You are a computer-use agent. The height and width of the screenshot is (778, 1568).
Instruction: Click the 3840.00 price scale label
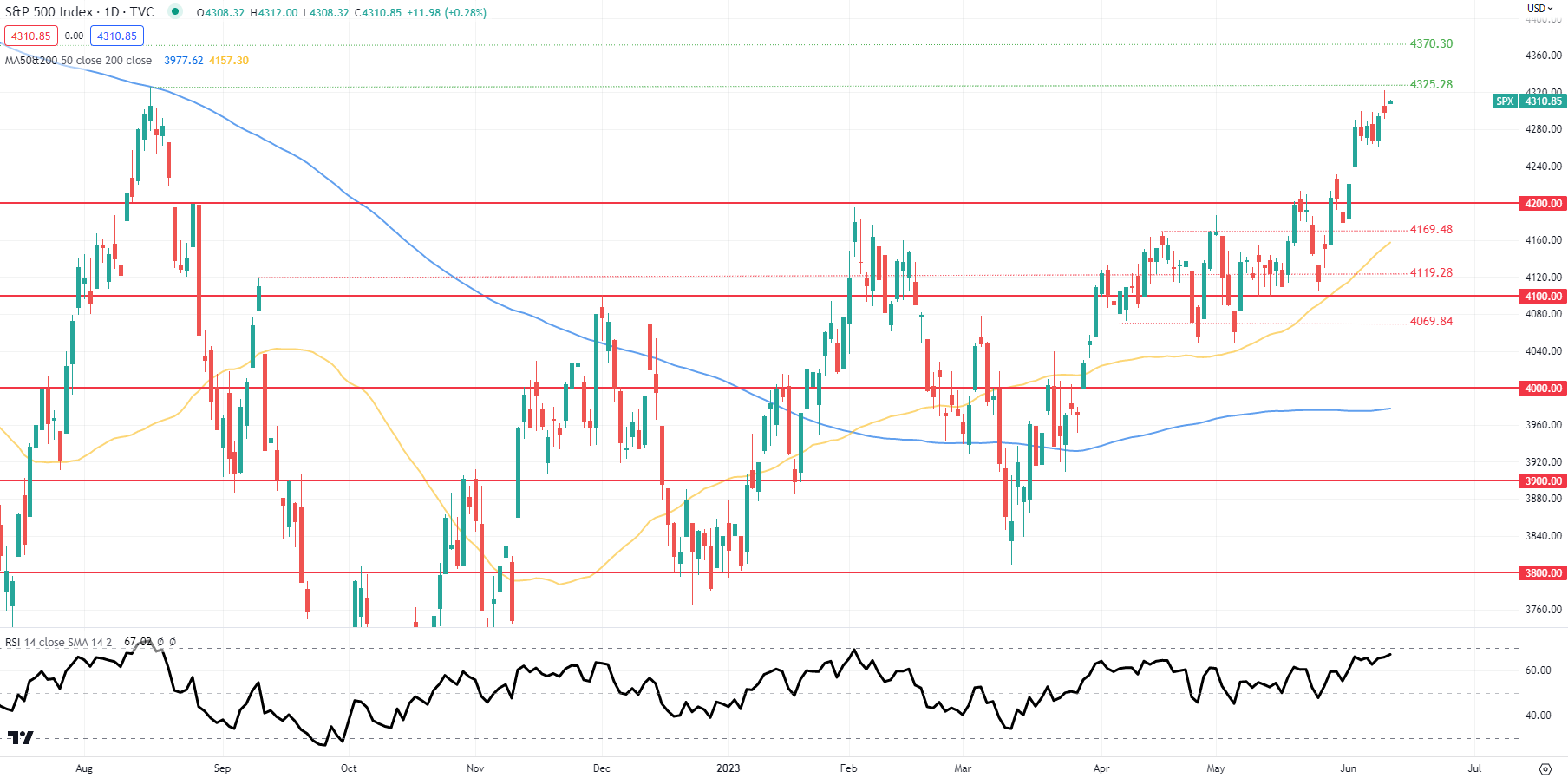pos(1544,536)
